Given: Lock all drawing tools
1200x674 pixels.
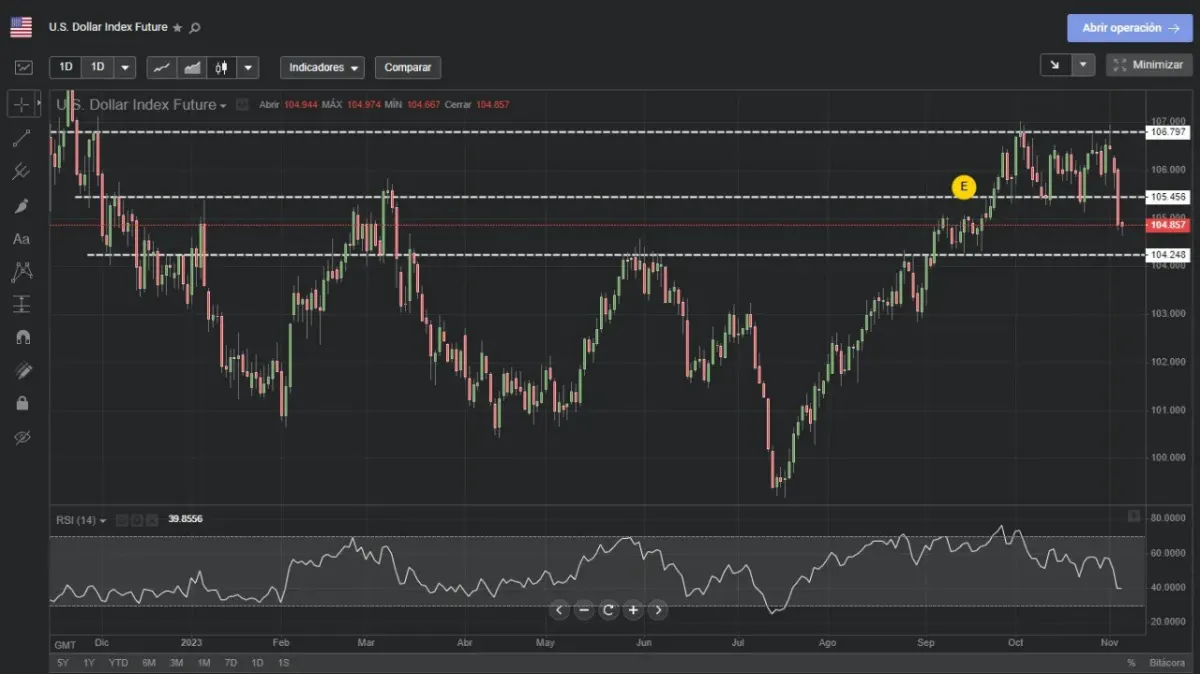Looking at the screenshot, I should [x=22, y=404].
